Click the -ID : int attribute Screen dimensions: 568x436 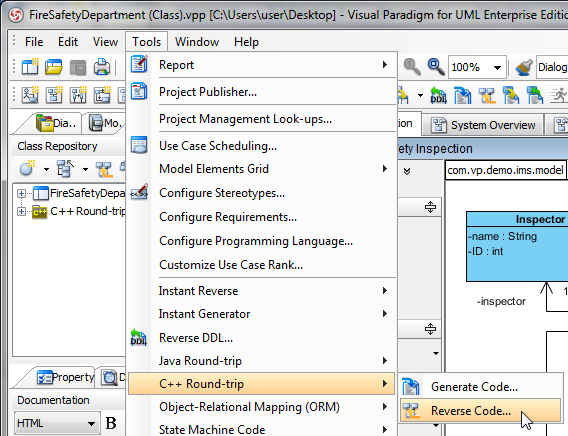486,251
